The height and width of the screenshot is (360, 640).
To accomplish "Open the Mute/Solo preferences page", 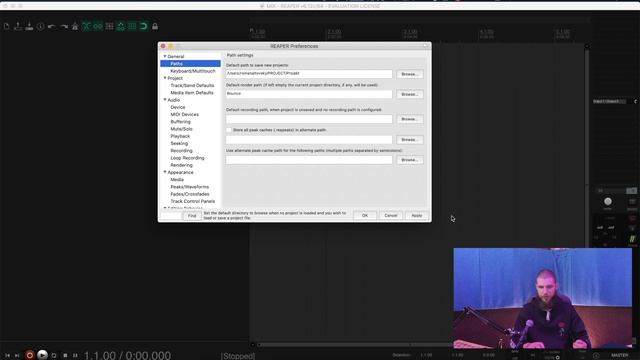I will pos(181,129).
